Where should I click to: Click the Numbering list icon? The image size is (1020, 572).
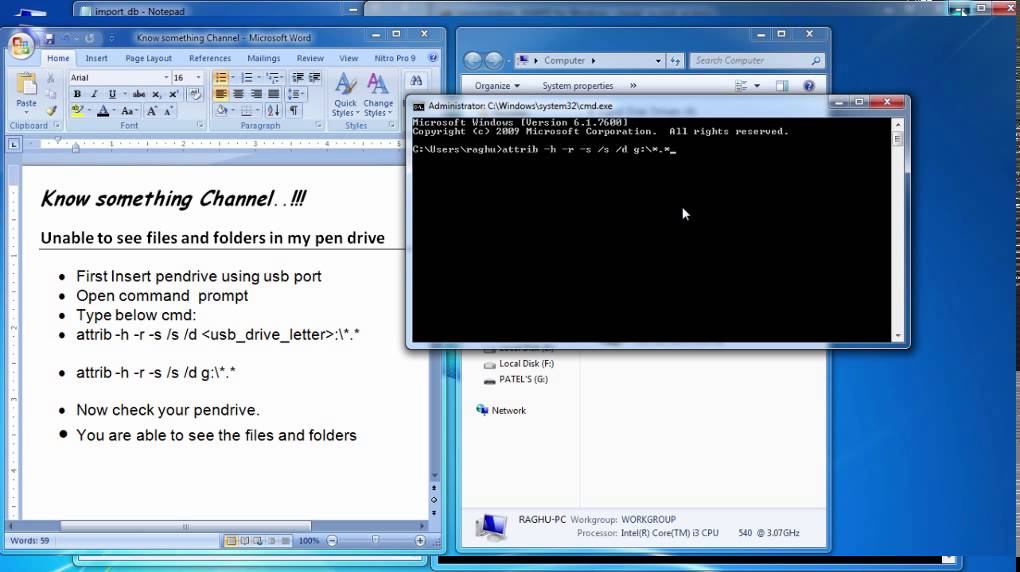(247, 77)
